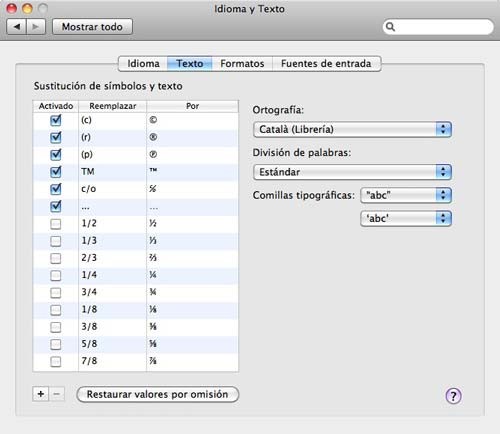Screen dimensions: 500x434
Task: Uncheck the (p) substitution checkbox
Action: click(56, 154)
